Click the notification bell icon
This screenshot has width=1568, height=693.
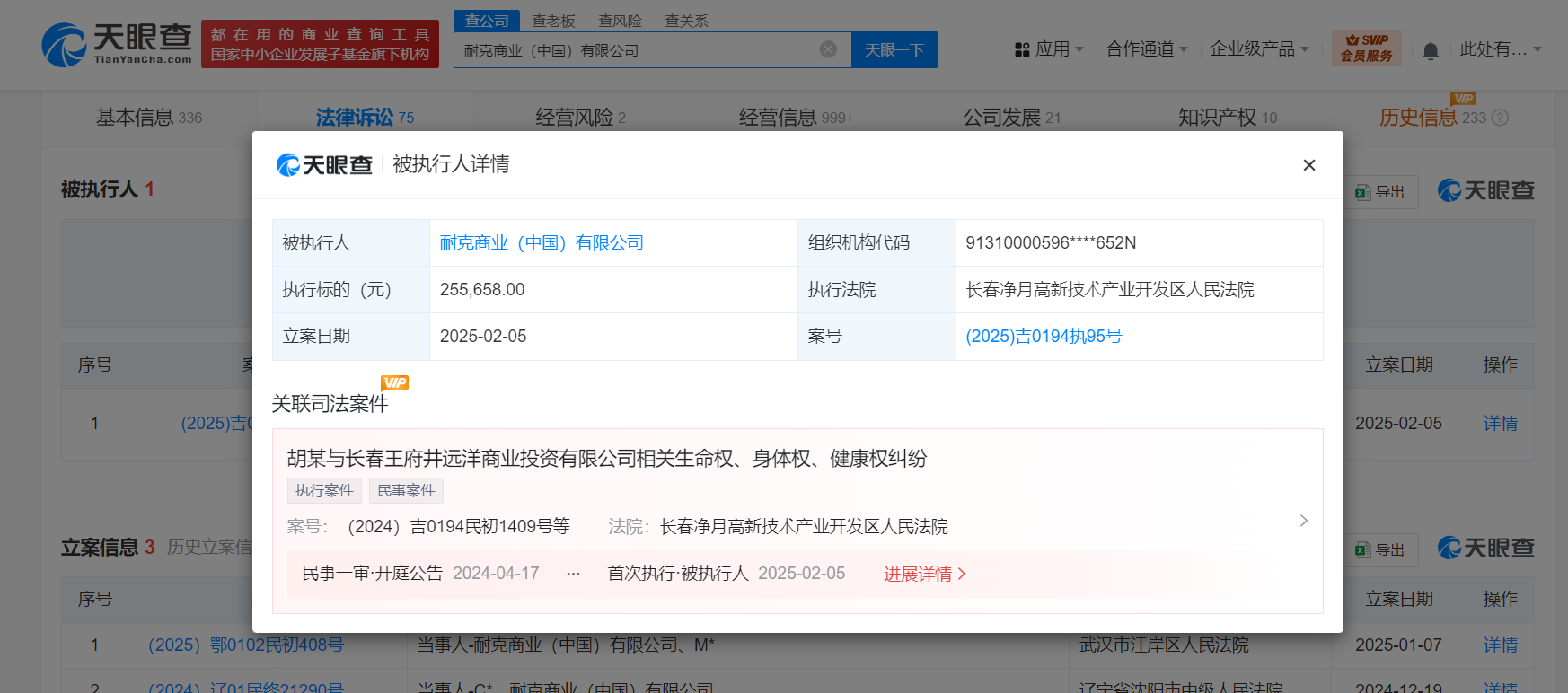click(x=1431, y=50)
